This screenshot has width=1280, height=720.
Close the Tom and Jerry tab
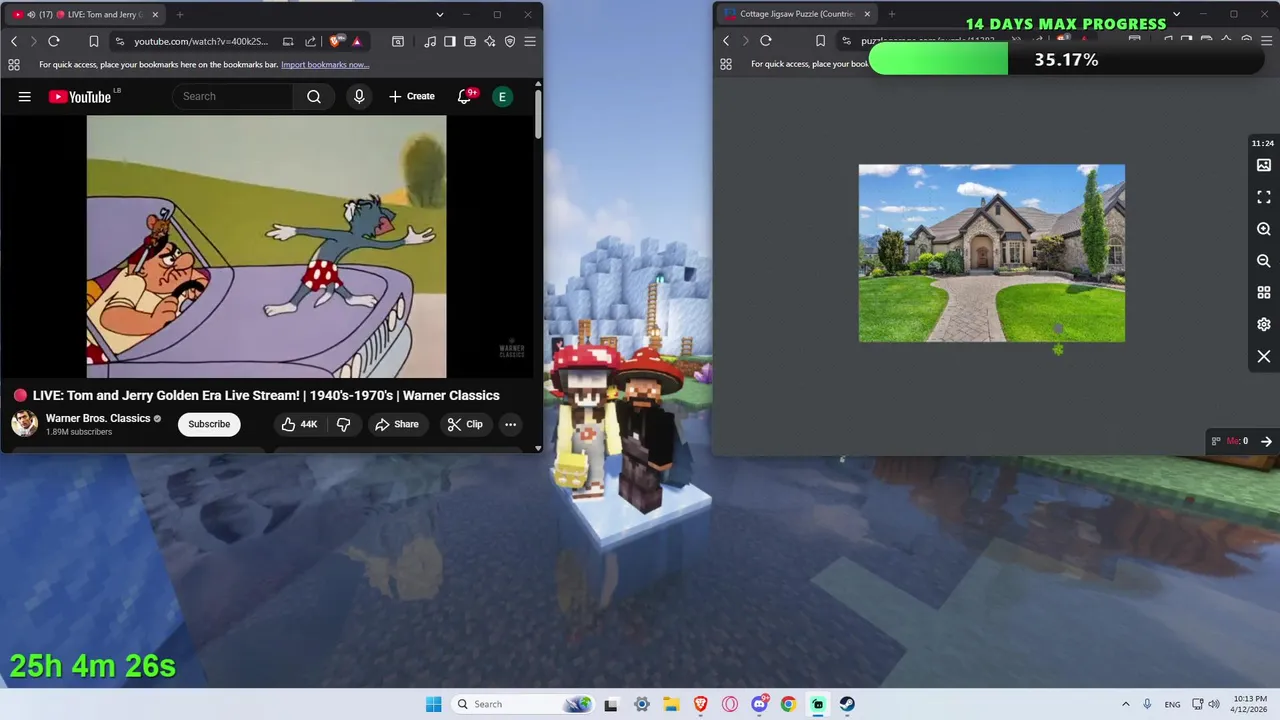coord(155,14)
